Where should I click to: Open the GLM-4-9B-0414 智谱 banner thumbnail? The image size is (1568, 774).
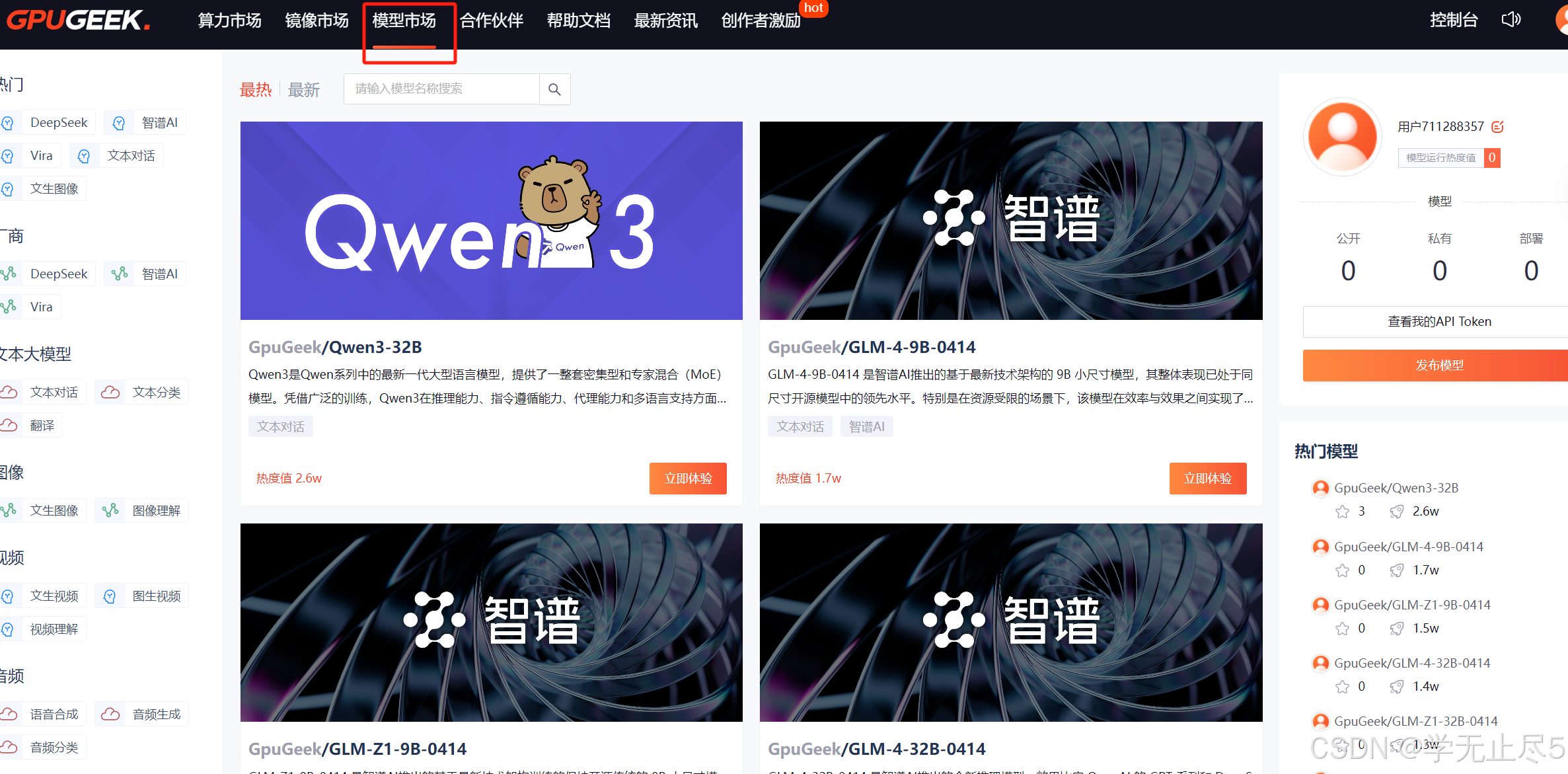point(1010,221)
